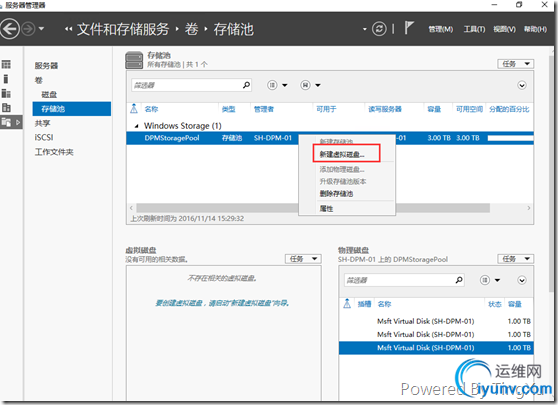Select 工作文件夹 in the navigation list
The width and height of the screenshot is (558, 405).
coord(54,152)
